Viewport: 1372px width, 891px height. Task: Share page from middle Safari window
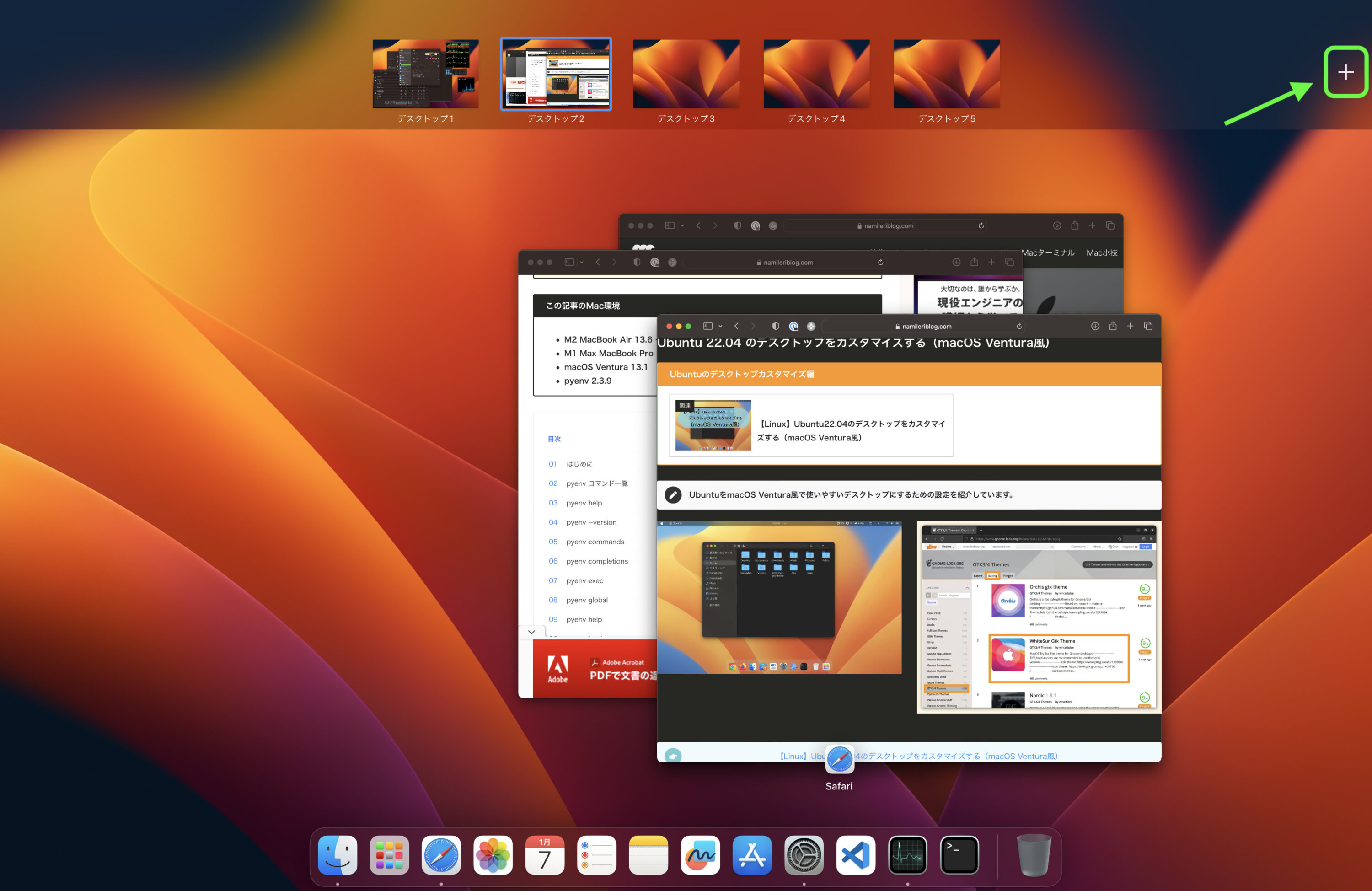tap(974, 262)
